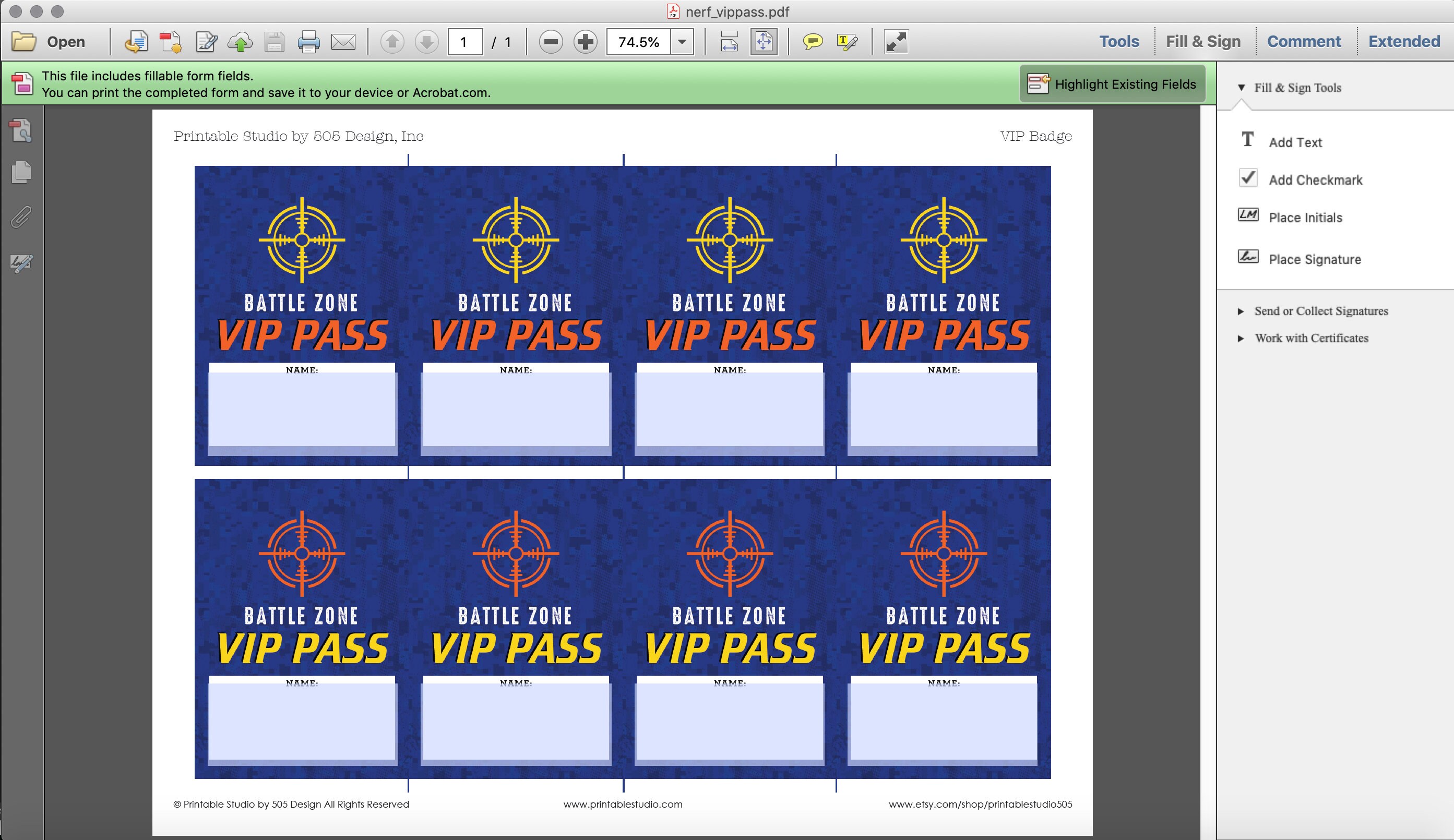Enable the Add Checkmark tool
This screenshot has height=840, width=1454.
click(1317, 179)
